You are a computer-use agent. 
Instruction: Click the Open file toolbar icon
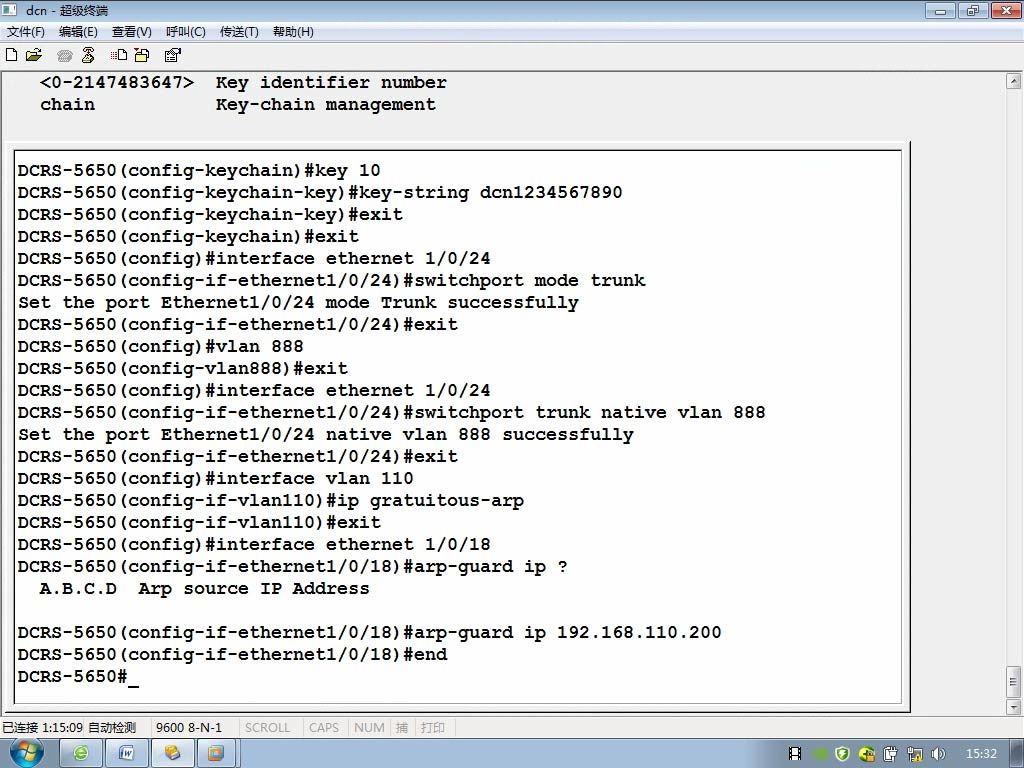(33, 55)
